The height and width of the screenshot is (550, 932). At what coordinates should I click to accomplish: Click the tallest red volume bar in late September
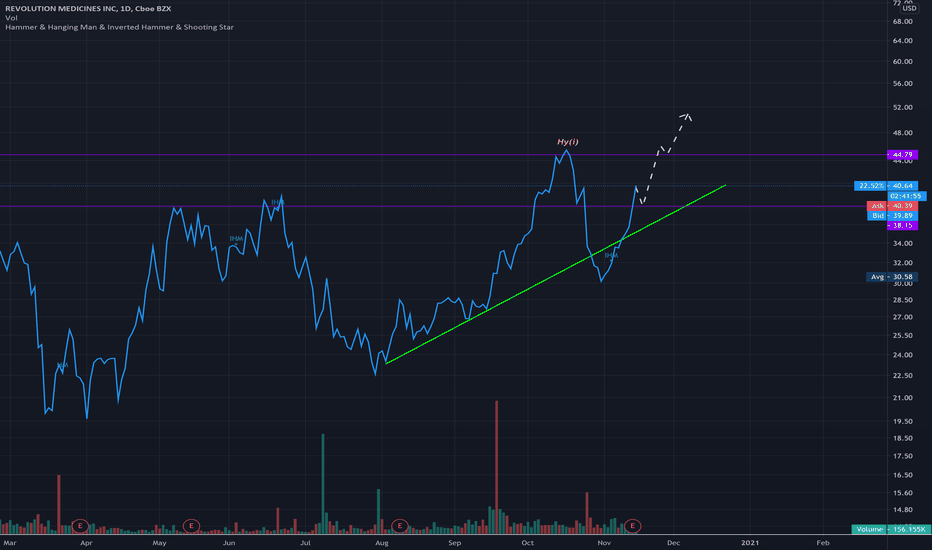point(496,467)
